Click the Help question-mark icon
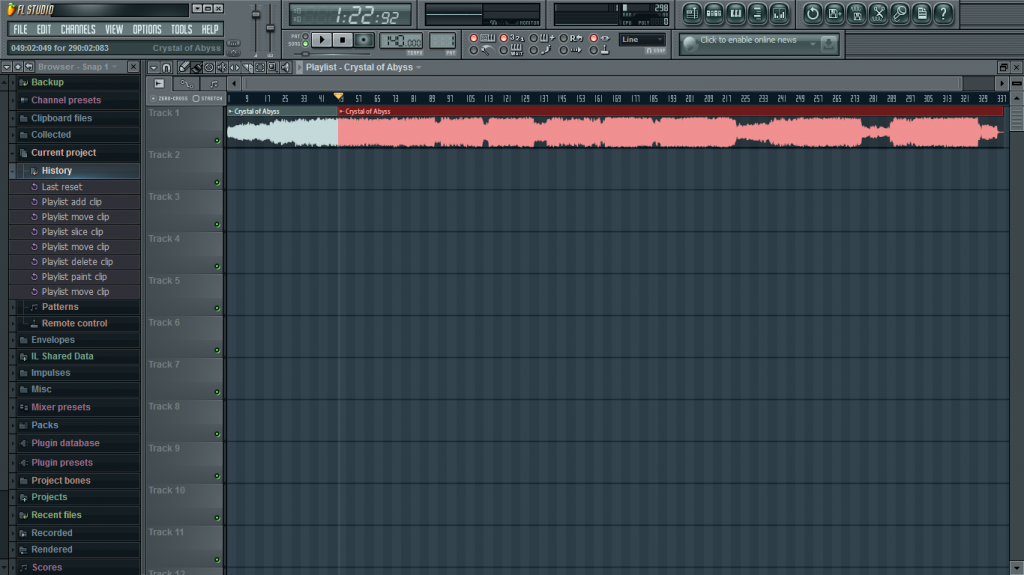 943,13
